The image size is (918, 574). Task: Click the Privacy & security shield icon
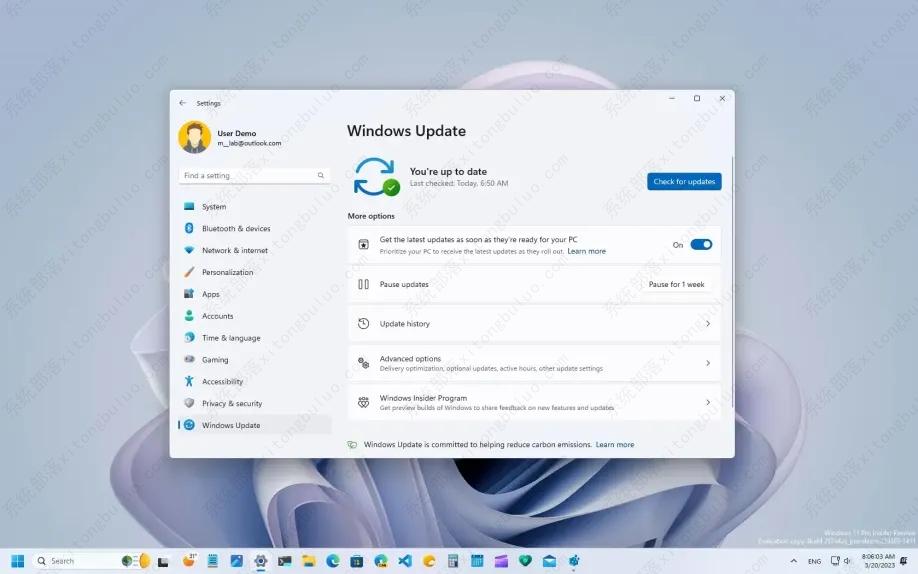click(x=189, y=403)
